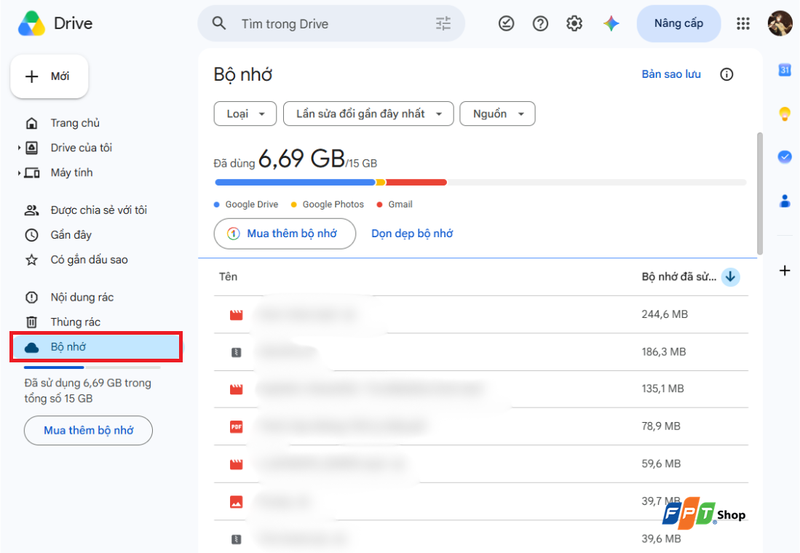Click the 186,3 MB size cell
Screen dimensions: 800x553
(x=664, y=351)
